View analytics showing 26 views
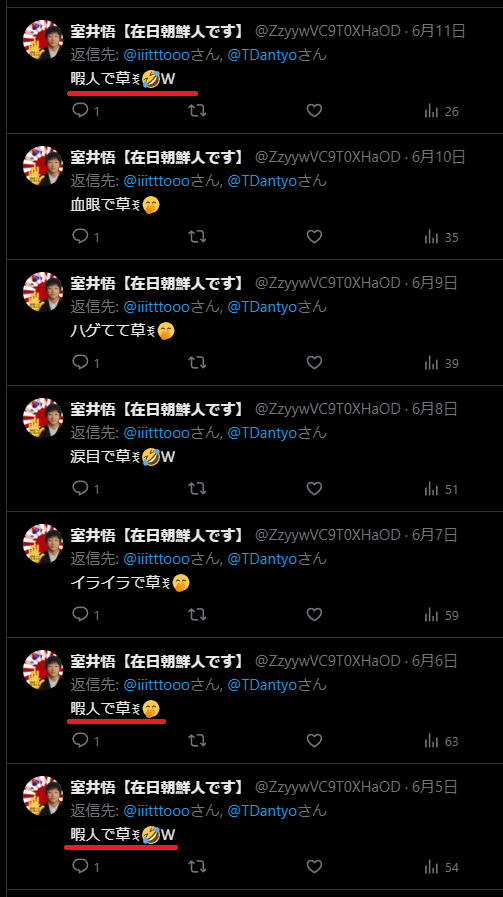Image resolution: width=503 pixels, height=897 pixels. 441,111
